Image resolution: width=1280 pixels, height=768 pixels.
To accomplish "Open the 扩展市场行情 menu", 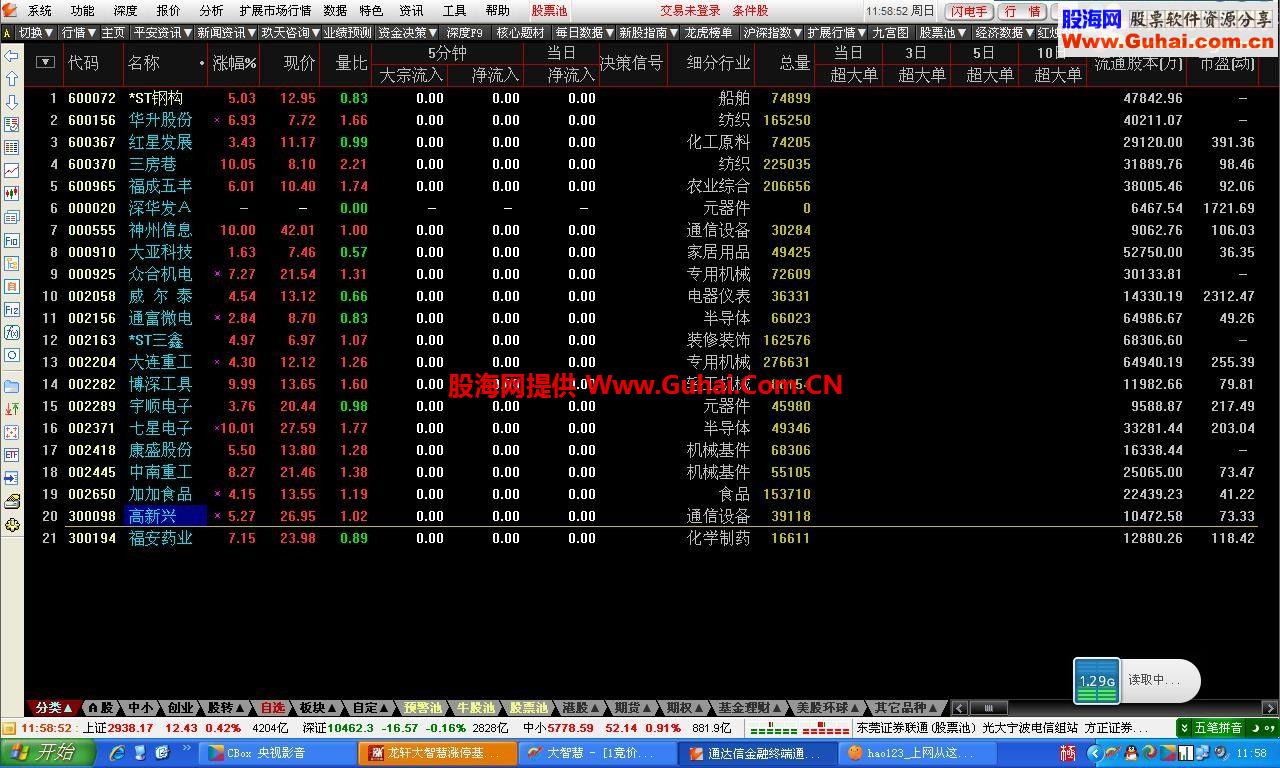I will [275, 11].
